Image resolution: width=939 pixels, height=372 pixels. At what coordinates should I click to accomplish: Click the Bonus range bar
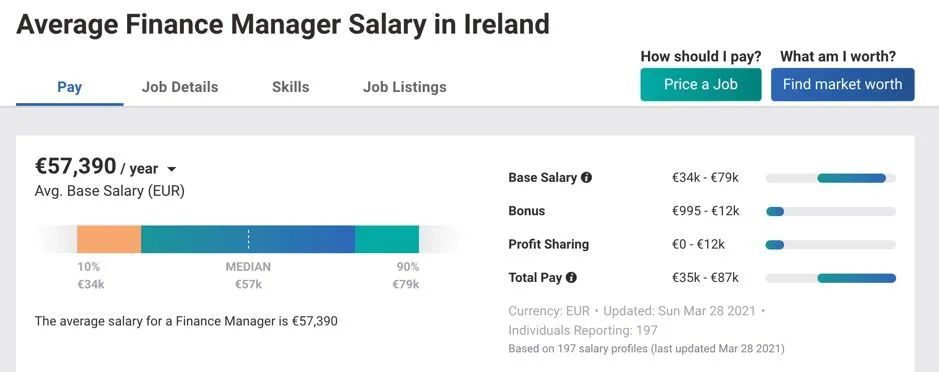pos(831,211)
